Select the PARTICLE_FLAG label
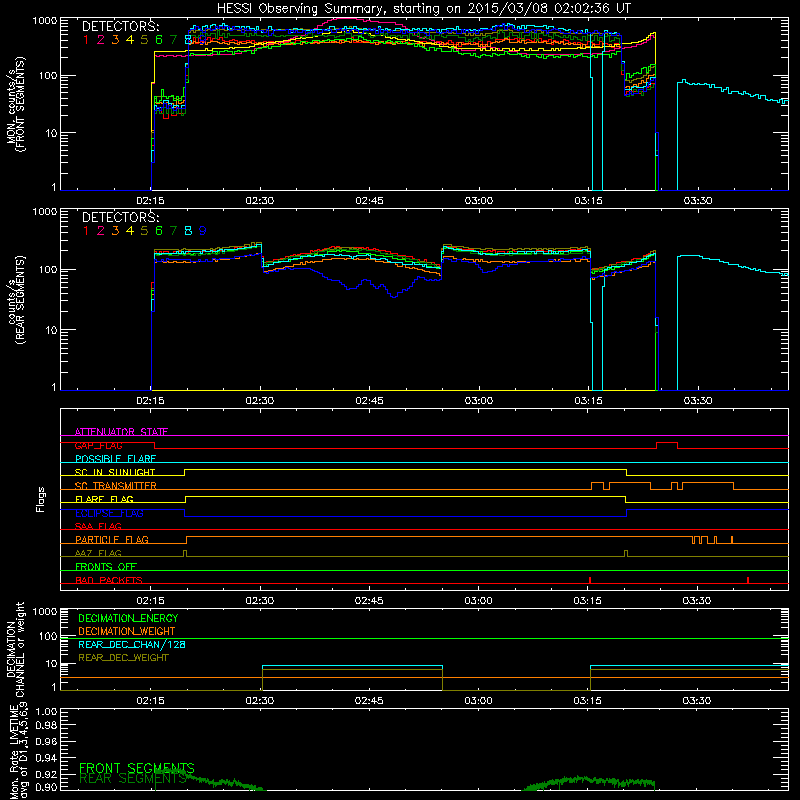This screenshot has width=800, height=800. (x=112, y=539)
